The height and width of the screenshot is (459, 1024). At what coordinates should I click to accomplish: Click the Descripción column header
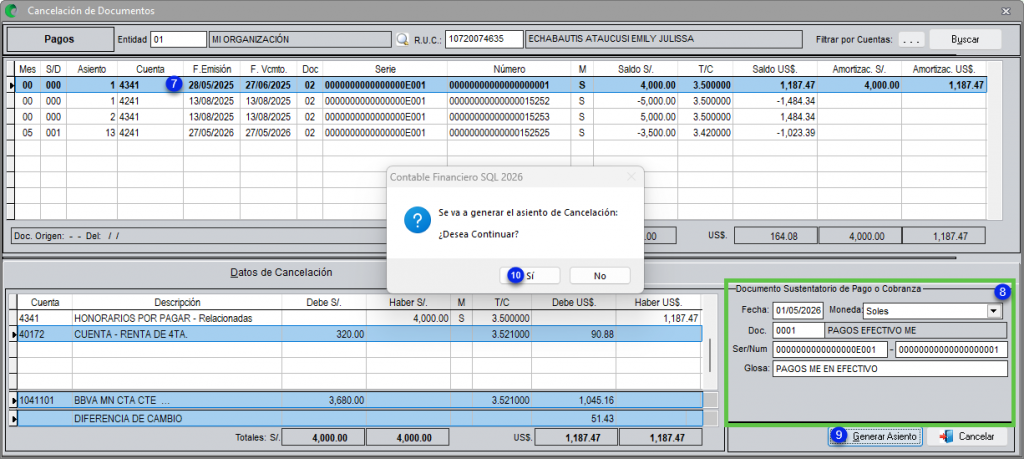[x=177, y=302]
